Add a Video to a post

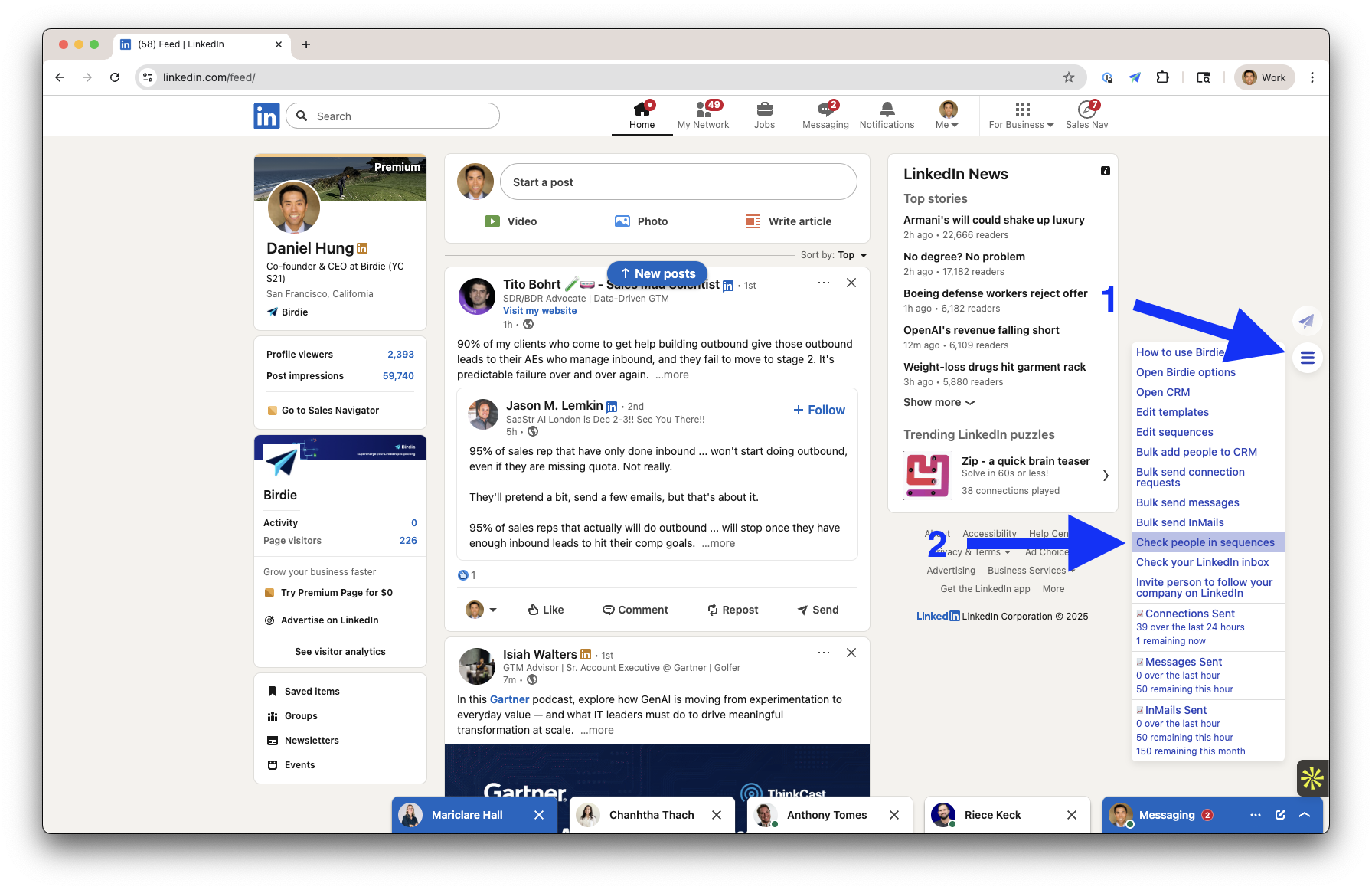tap(511, 221)
